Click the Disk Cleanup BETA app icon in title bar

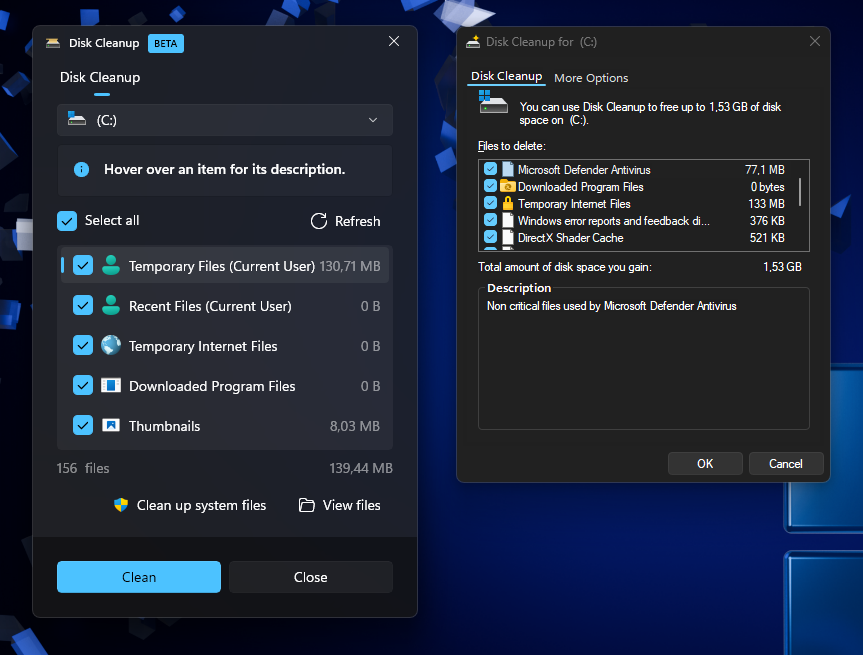(x=53, y=43)
